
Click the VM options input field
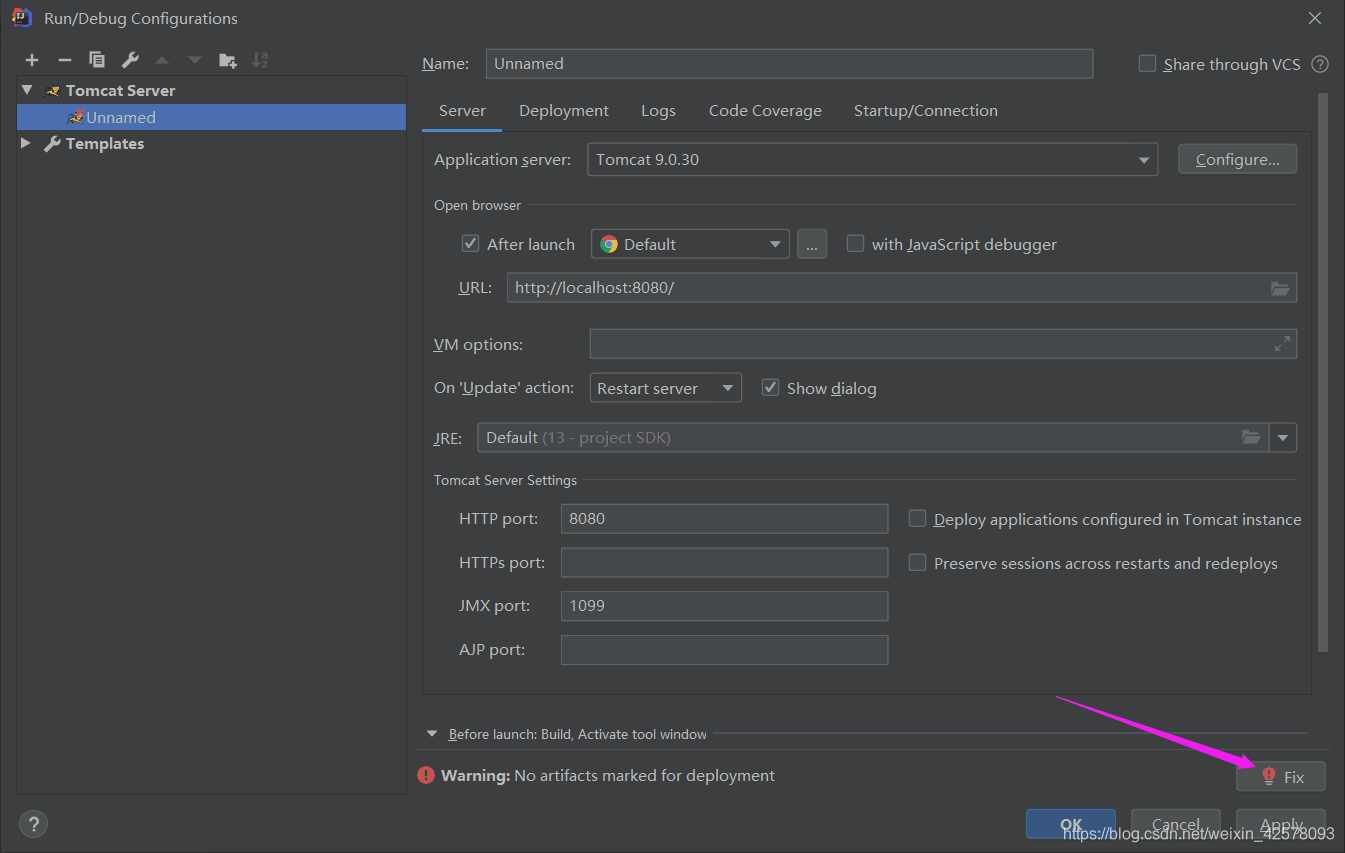pyautogui.click(x=943, y=344)
